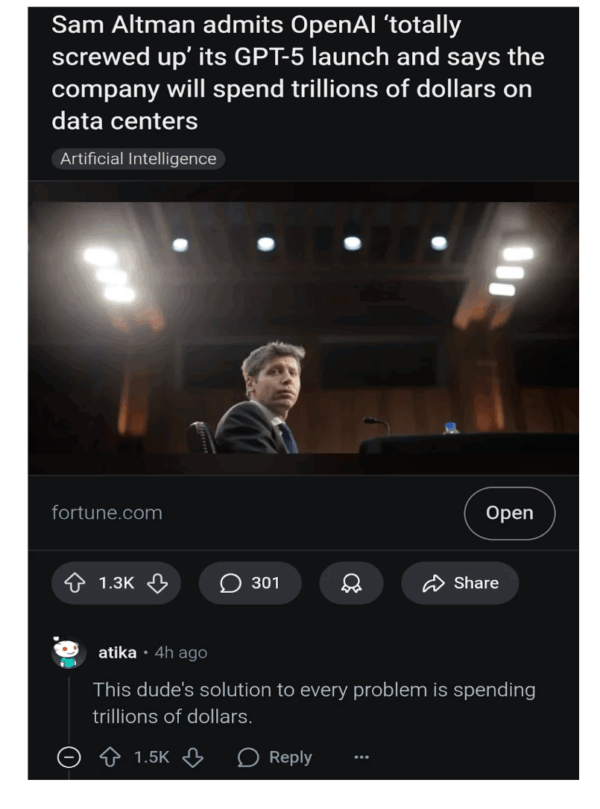This screenshot has height=809, width=600.
Task: Click the 4h ago comment timestamp
Action: (x=181, y=652)
